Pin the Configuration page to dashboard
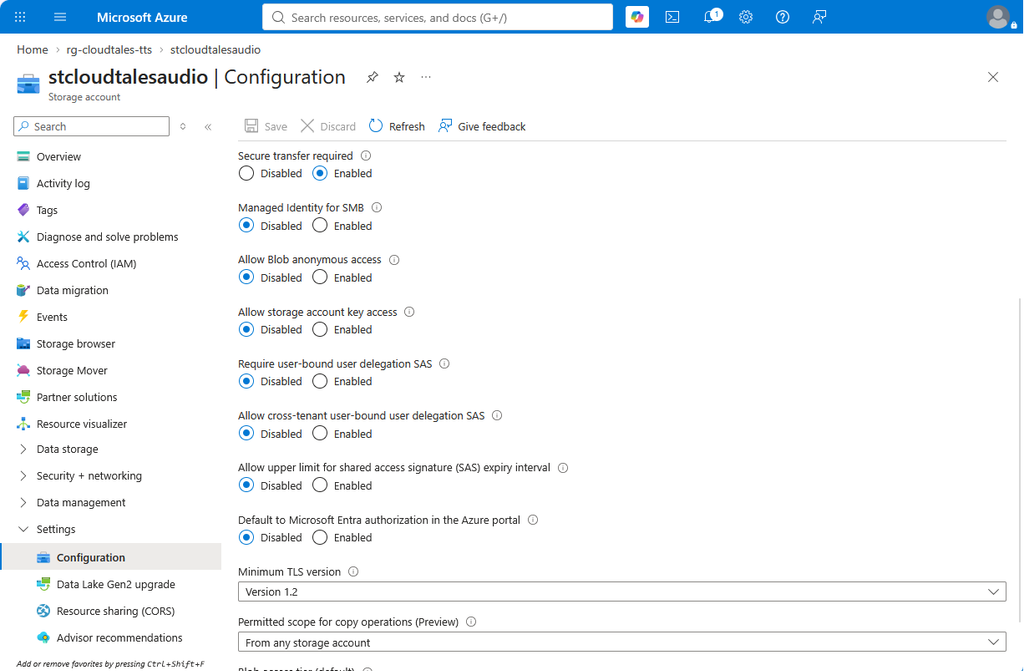The image size is (1024, 671). [372, 77]
